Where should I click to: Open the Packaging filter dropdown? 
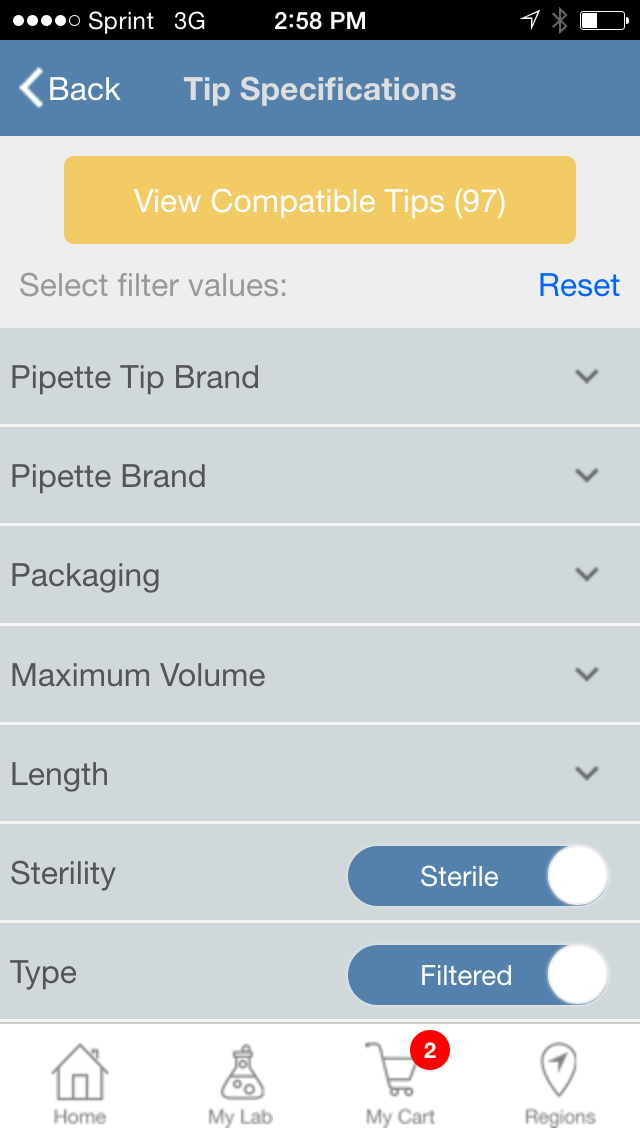point(320,575)
